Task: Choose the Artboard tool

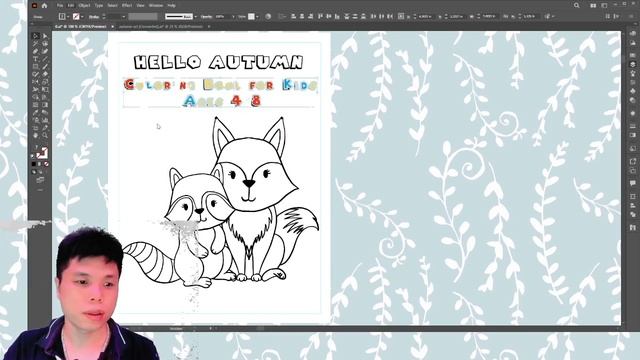Action: coord(36,128)
